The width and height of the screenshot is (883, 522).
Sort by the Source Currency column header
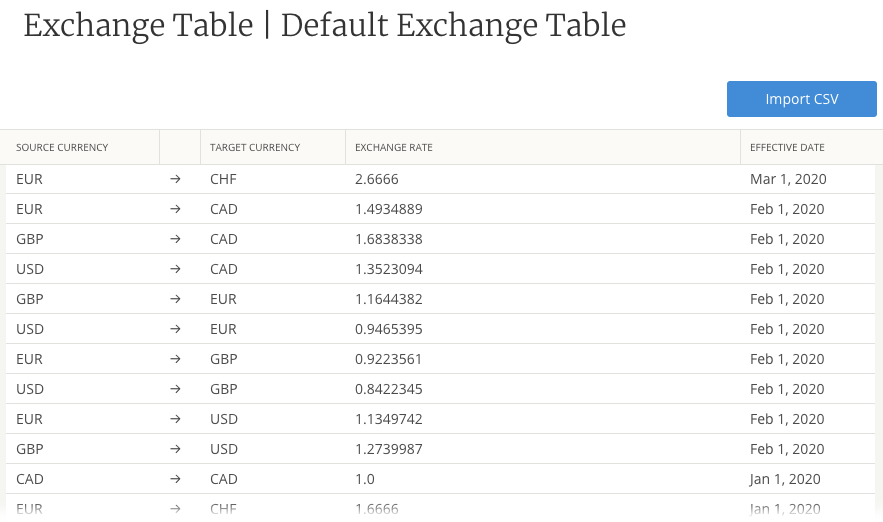(x=62, y=148)
